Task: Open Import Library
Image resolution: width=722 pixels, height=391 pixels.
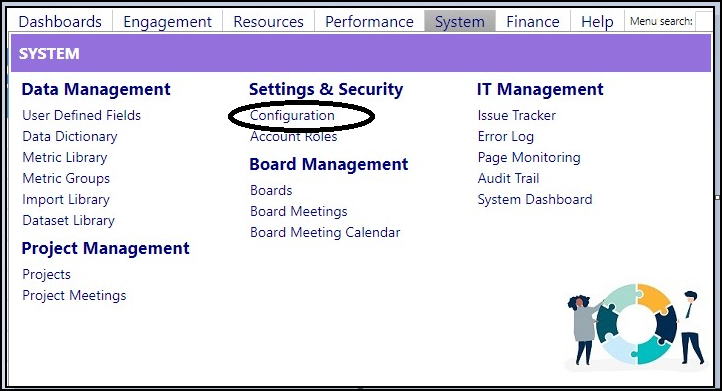Action: 66,199
